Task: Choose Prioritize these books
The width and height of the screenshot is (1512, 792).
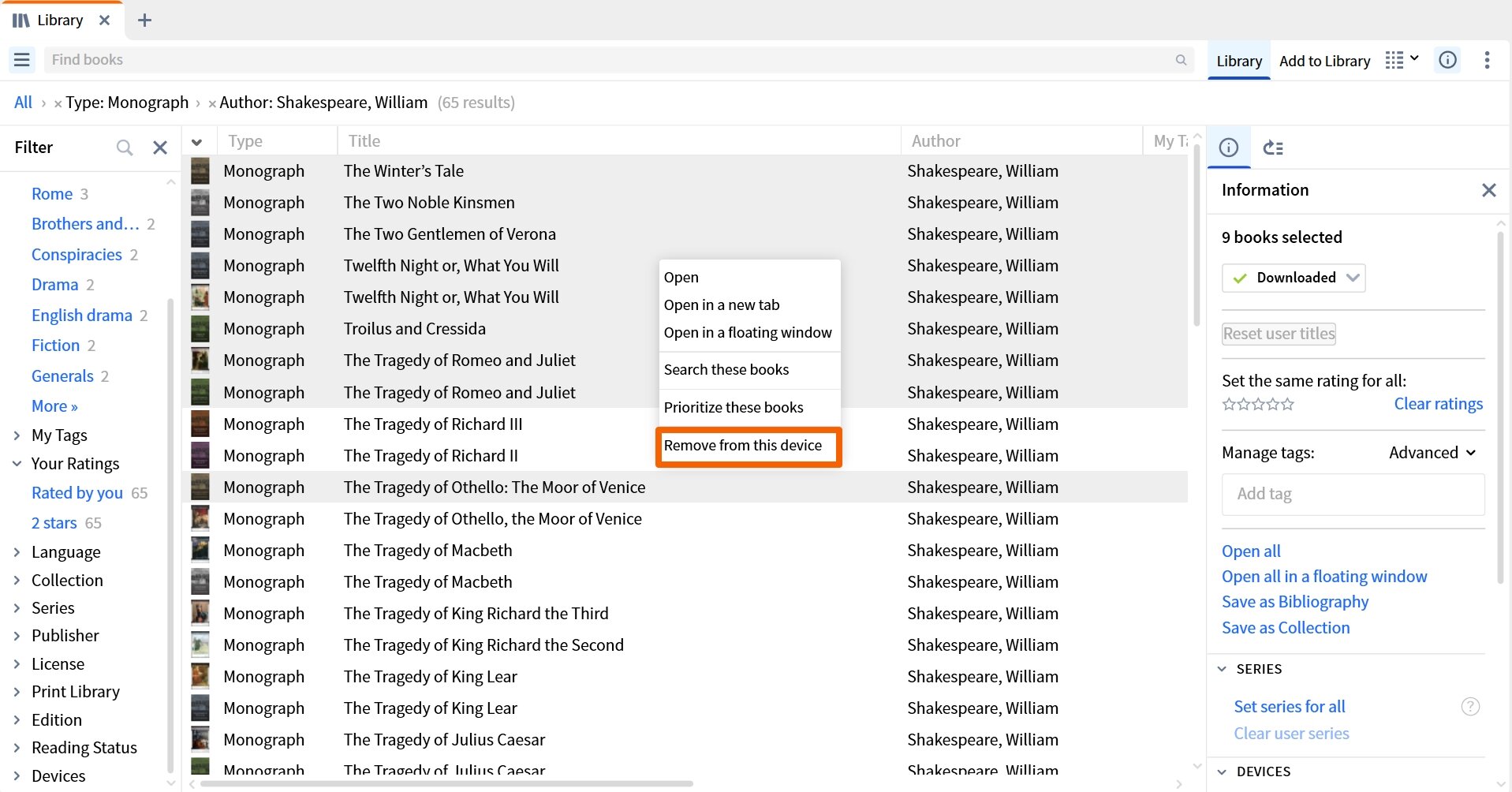Action: click(x=749, y=408)
